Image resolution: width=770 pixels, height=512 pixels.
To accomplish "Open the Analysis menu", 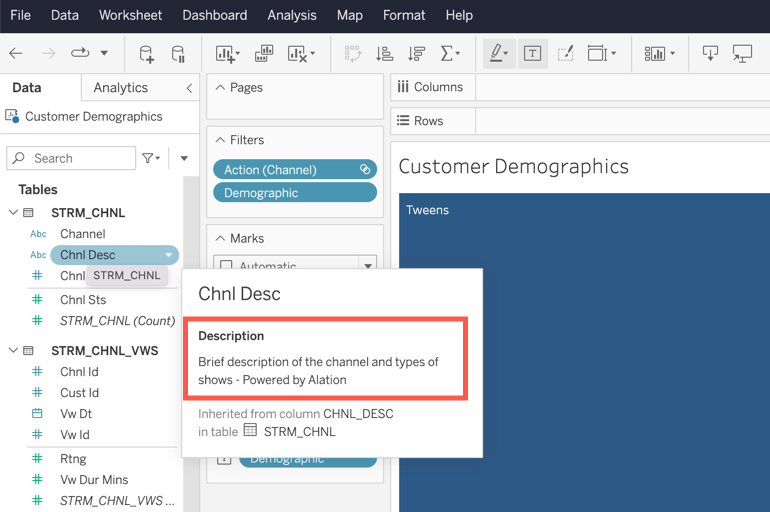I will pos(292,15).
